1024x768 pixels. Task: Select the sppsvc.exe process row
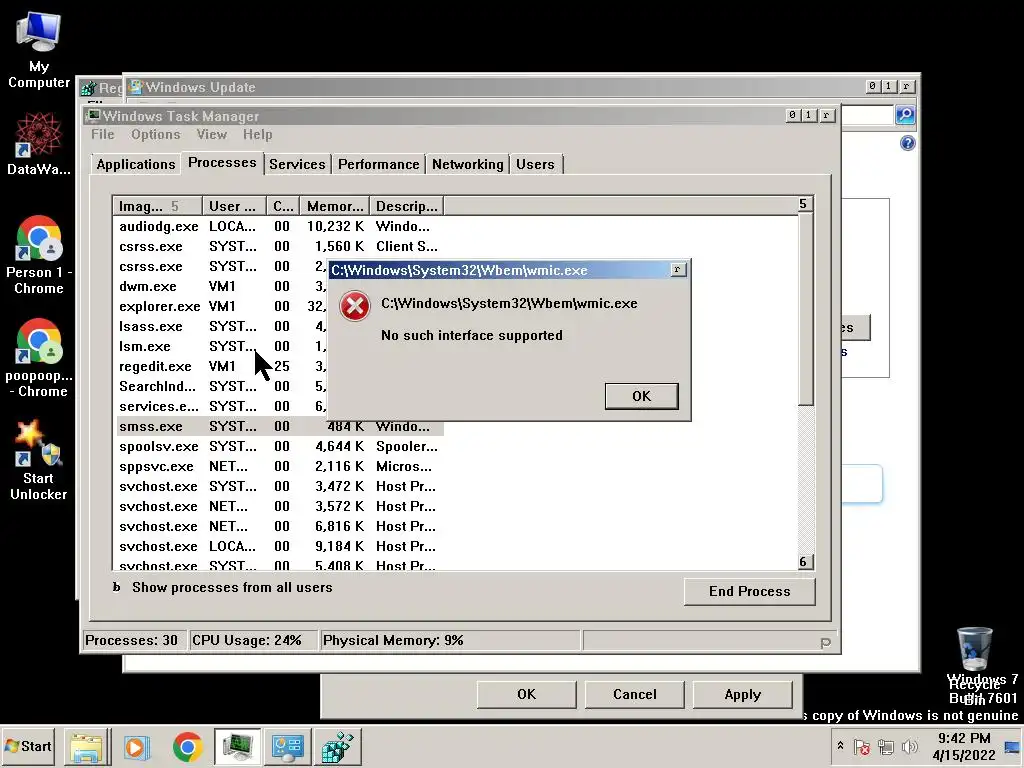pos(279,466)
